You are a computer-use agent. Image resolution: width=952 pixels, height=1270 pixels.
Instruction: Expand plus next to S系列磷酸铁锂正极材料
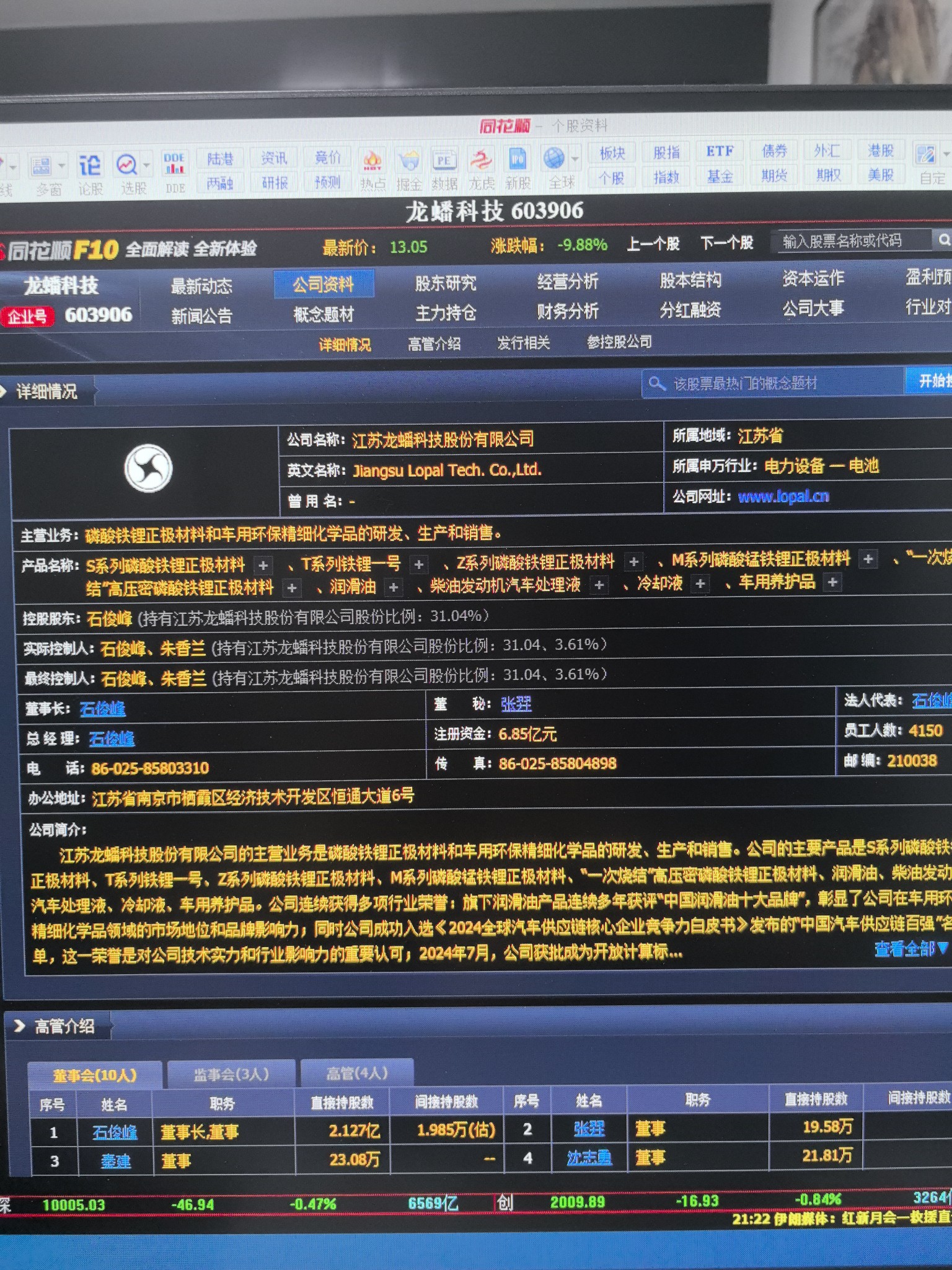point(263,566)
